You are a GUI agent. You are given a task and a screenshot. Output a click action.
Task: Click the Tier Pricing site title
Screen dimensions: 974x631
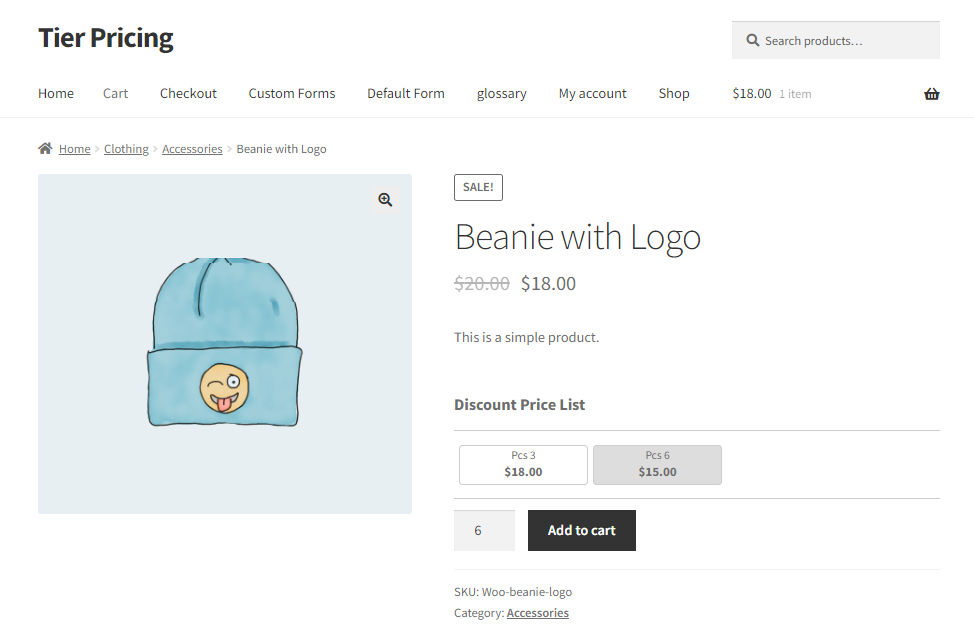point(106,38)
